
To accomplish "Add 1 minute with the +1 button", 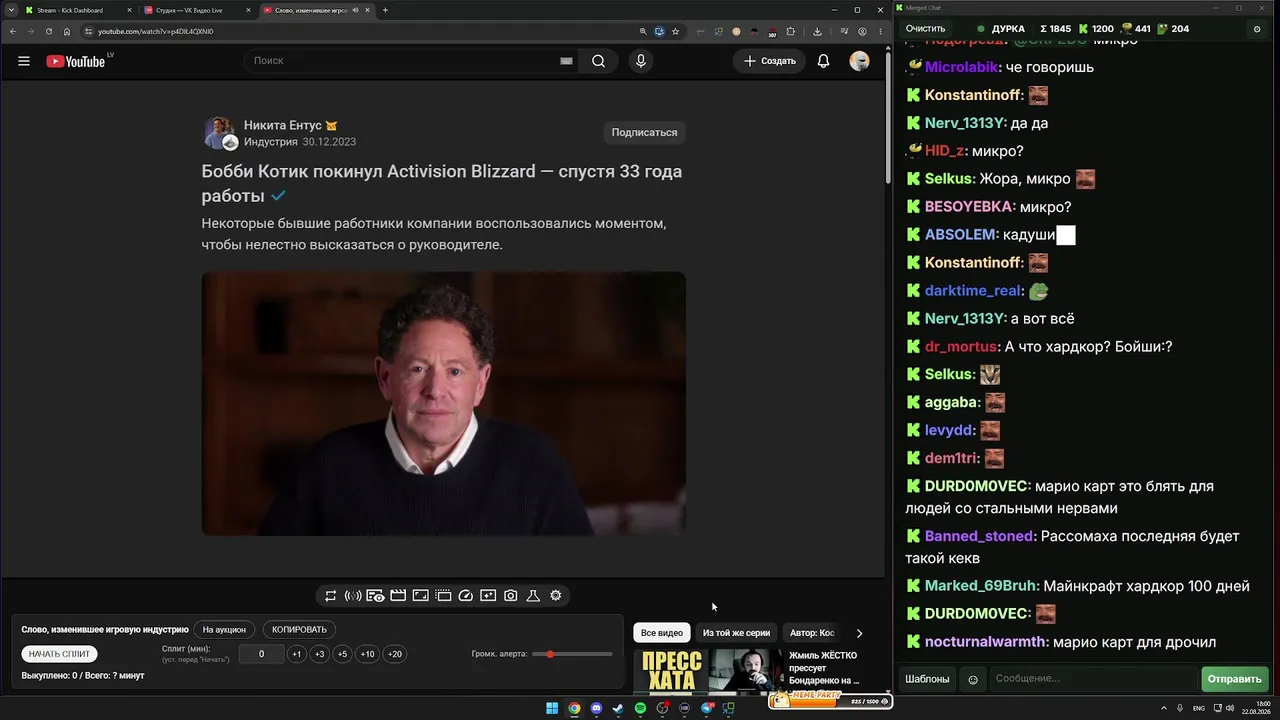I will (296, 654).
